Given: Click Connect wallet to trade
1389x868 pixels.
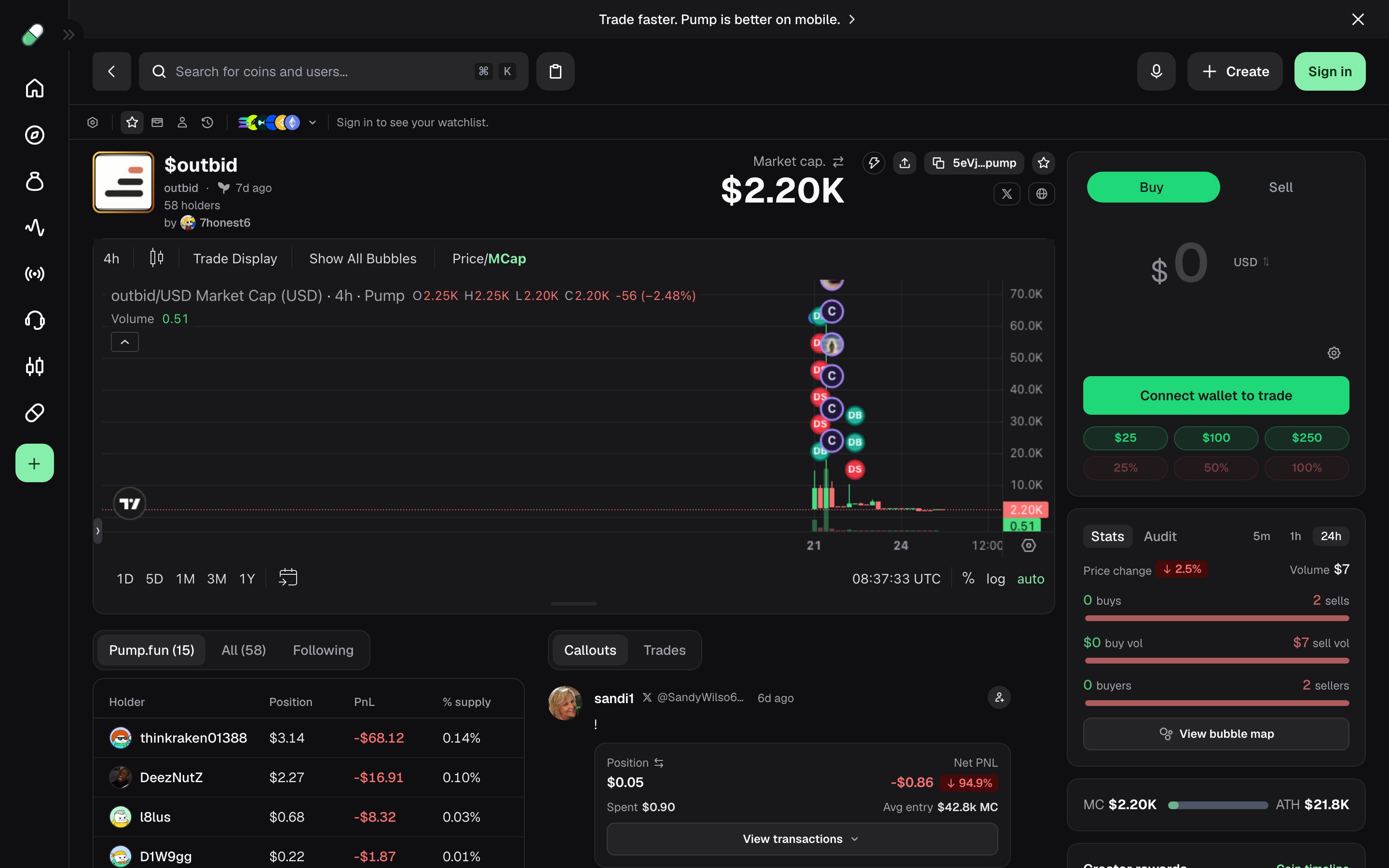Looking at the screenshot, I should pyautogui.click(x=1216, y=395).
